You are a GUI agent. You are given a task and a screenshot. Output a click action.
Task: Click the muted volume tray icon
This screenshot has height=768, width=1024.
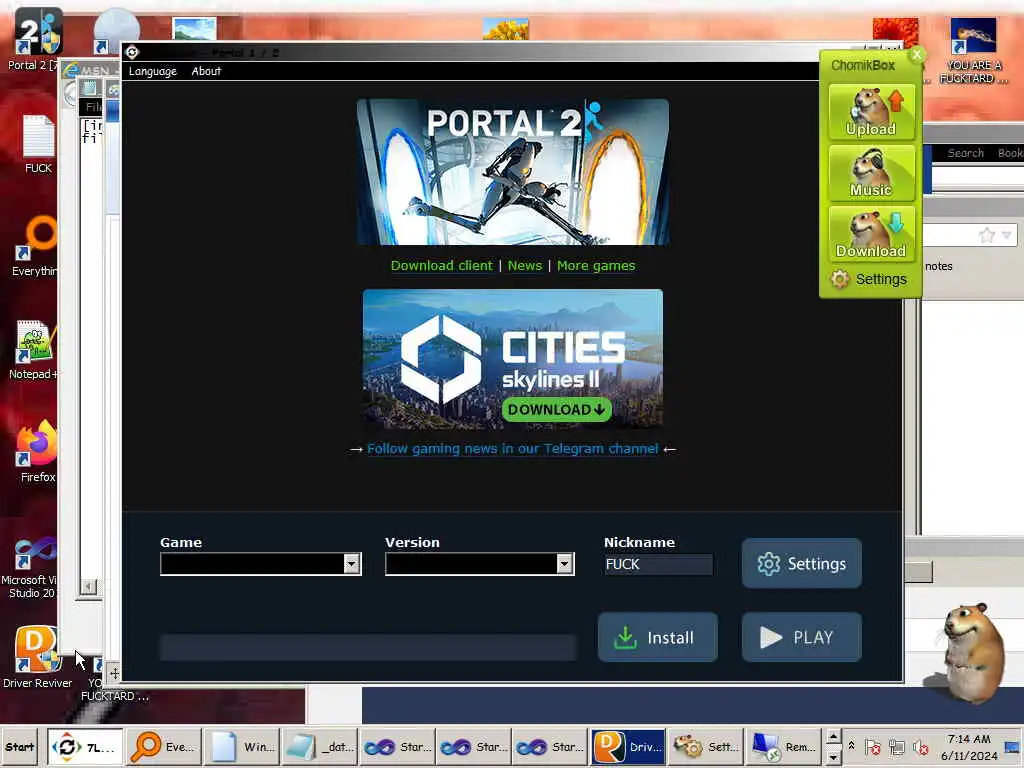920,748
